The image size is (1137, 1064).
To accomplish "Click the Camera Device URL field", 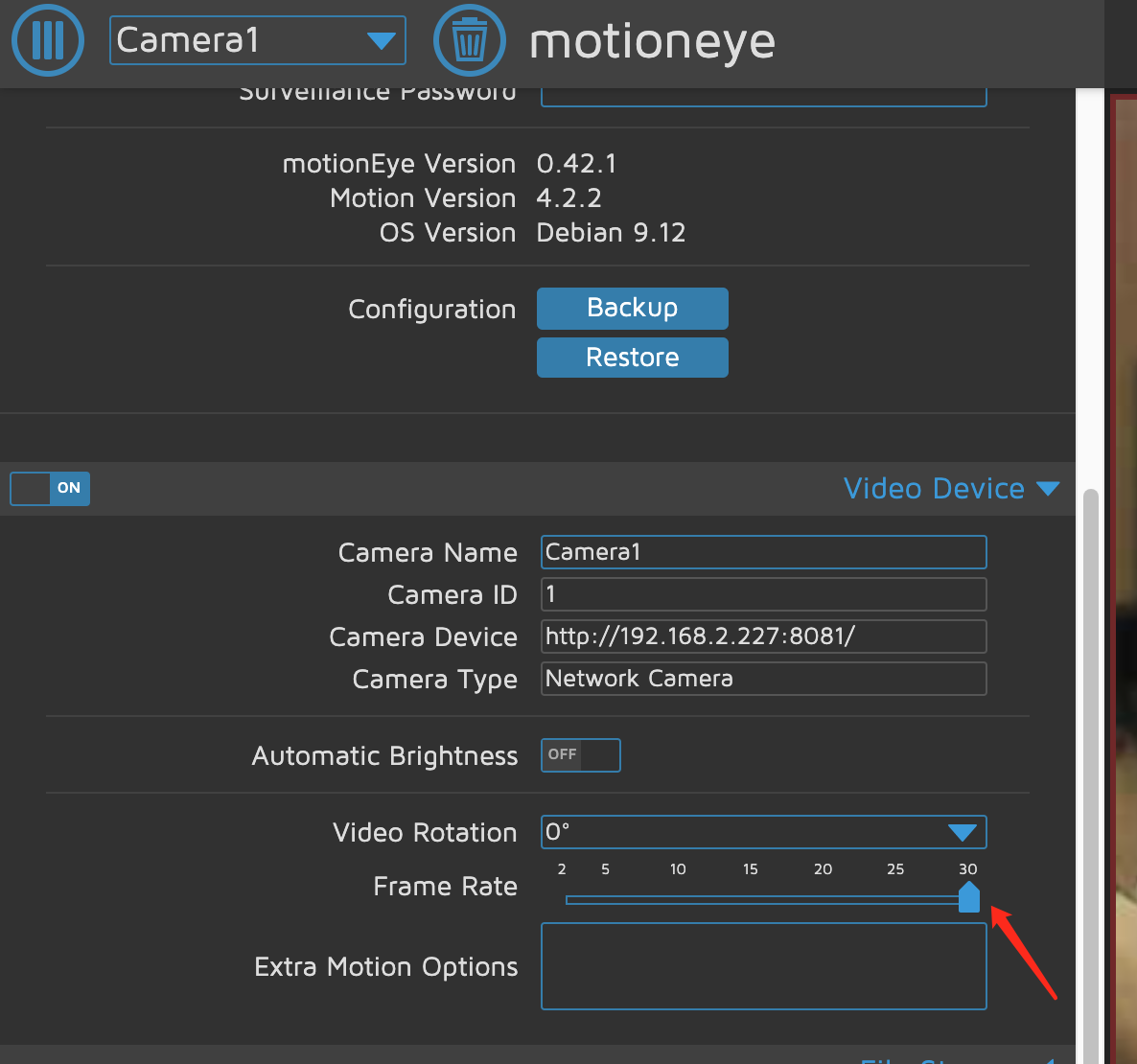I will 763,636.
